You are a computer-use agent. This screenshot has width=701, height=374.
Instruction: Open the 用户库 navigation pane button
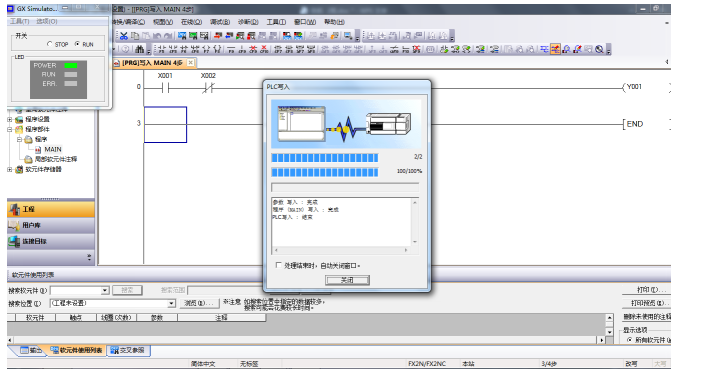(51, 225)
